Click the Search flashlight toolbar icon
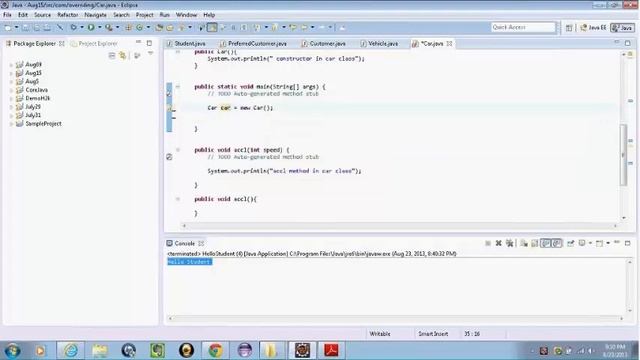640x360 pixels. 182,27
